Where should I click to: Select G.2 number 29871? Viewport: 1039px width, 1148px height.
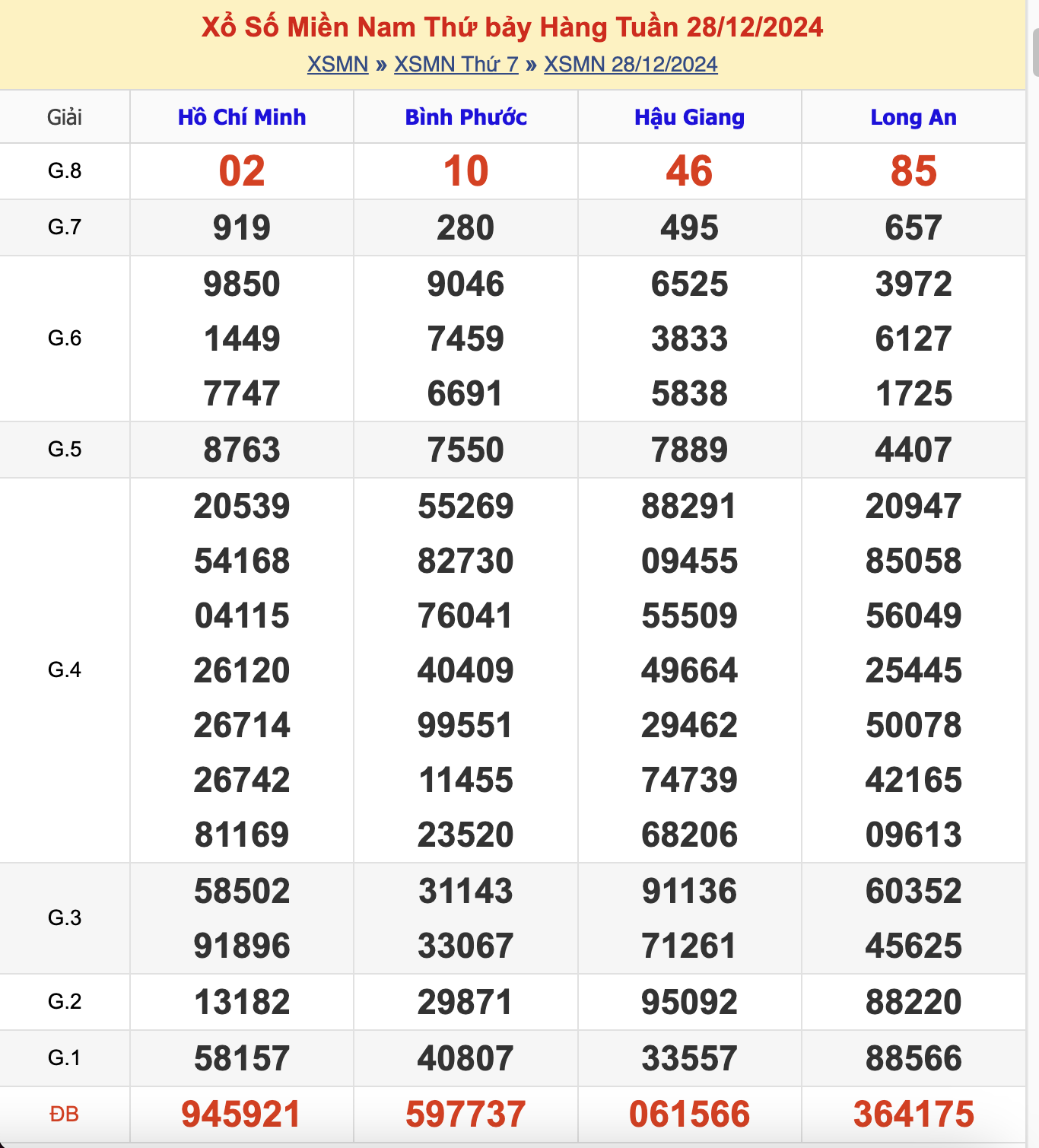(x=465, y=1002)
